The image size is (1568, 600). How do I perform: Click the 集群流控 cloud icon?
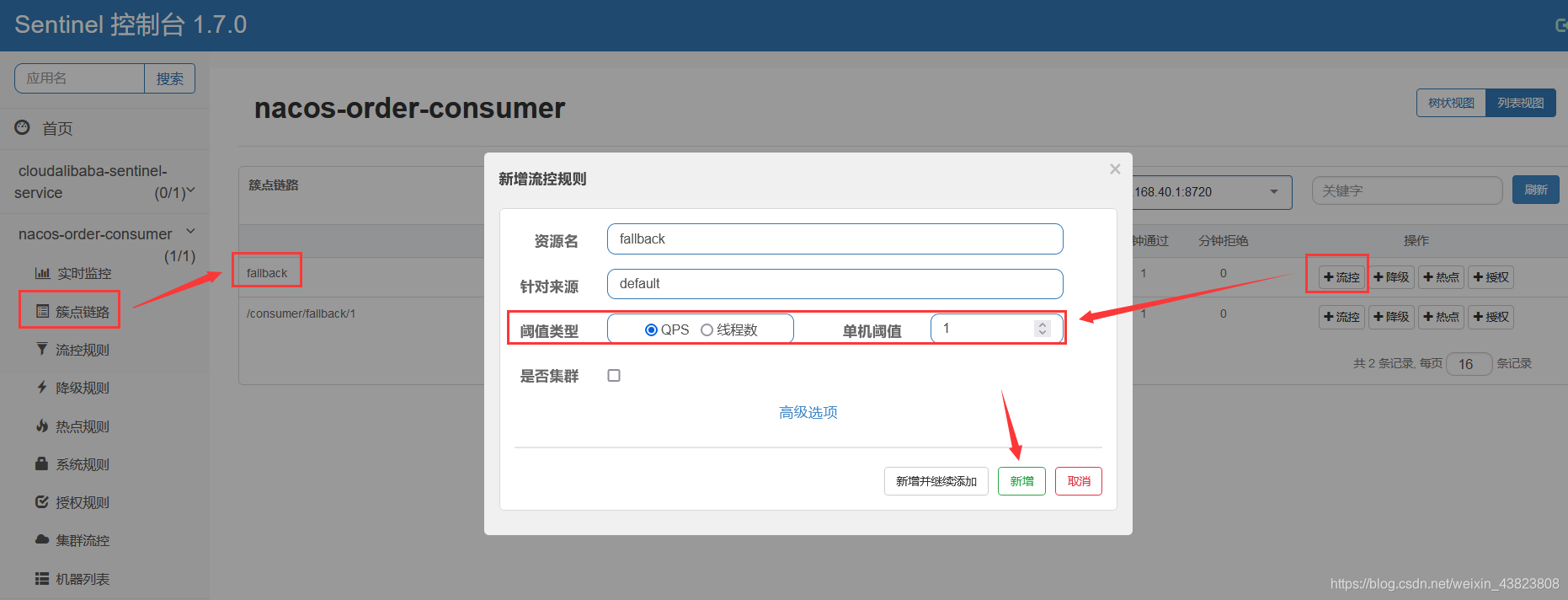(x=42, y=539)
